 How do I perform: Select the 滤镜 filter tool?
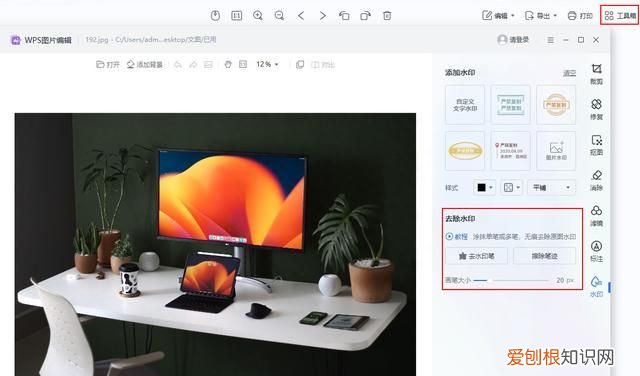tap(596, 216)
